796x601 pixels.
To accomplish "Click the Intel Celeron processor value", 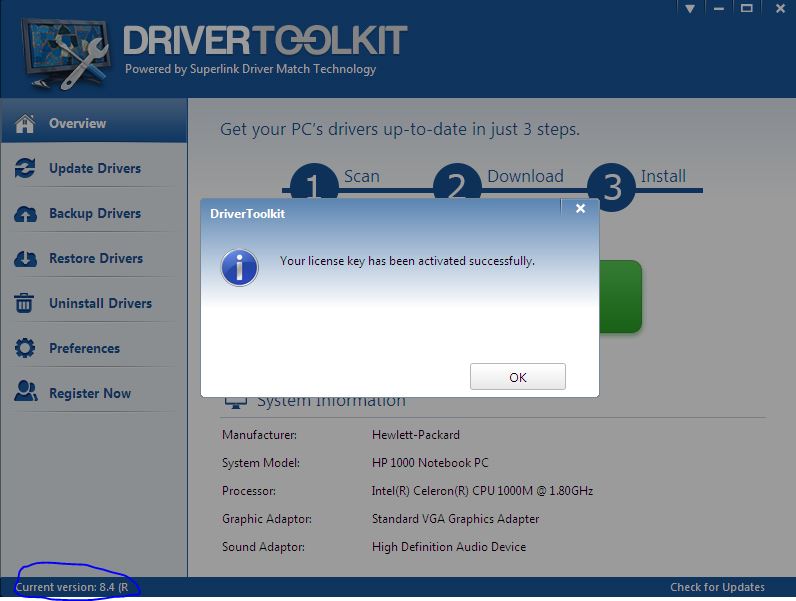I will 482,490.
